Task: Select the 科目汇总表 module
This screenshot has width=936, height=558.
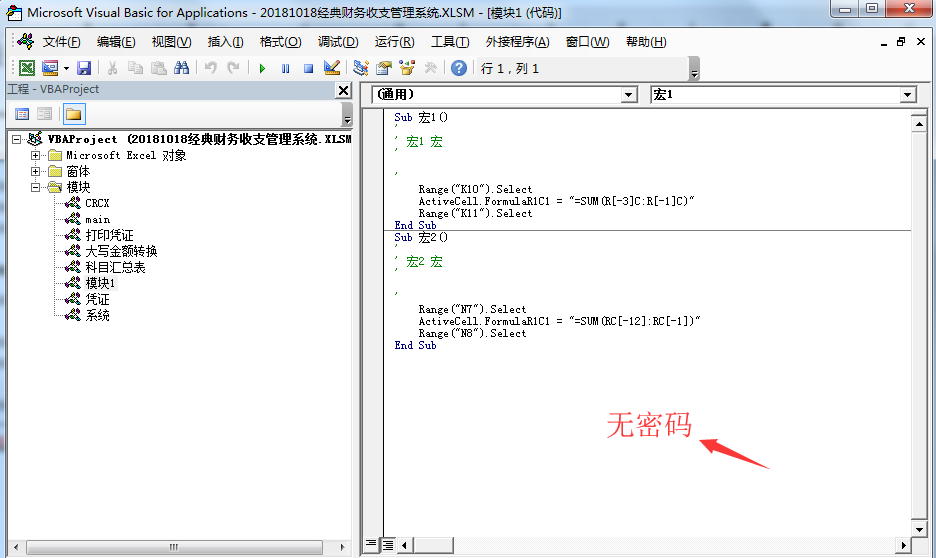Action: pyautogui.click(x=115, y=267)
